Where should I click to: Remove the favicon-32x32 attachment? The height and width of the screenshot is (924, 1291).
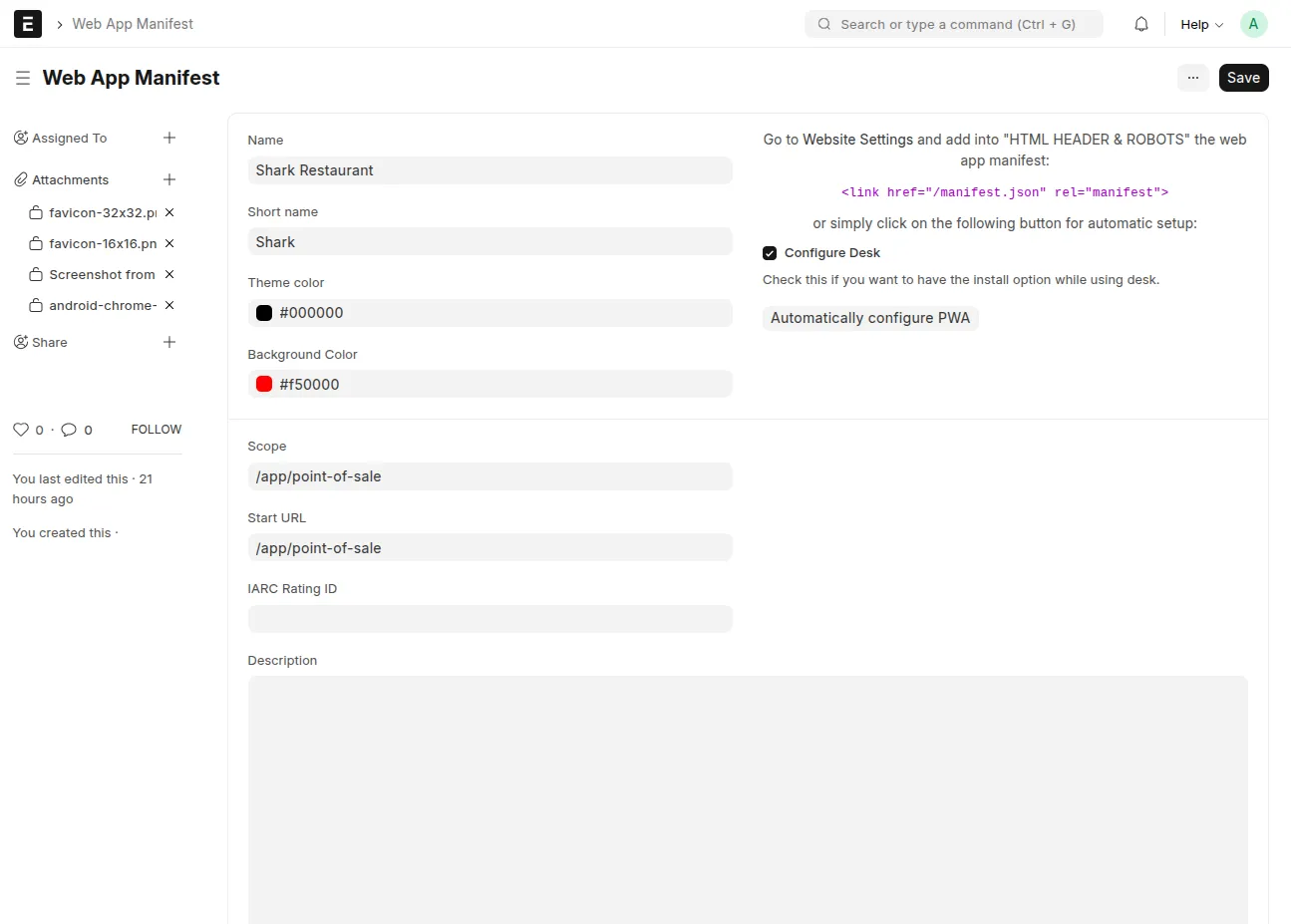point(169,212)
